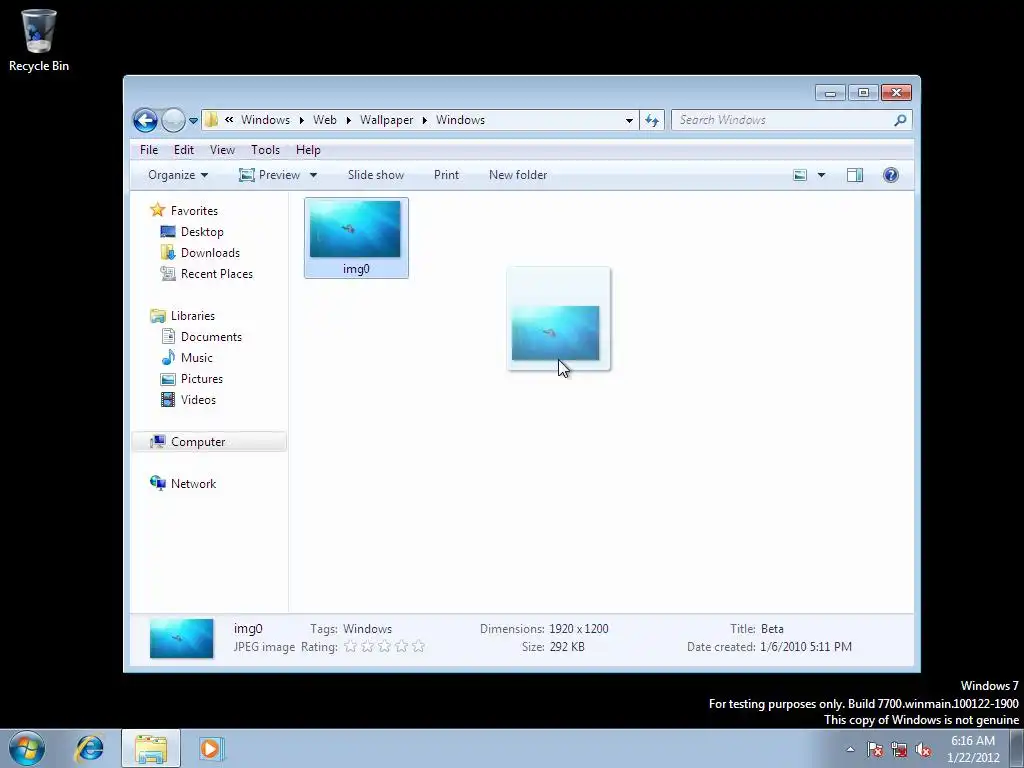Open the More view options arrow
Viewport: 1024px width, 768px height.
pyautogui.click(x=822, y=175)
